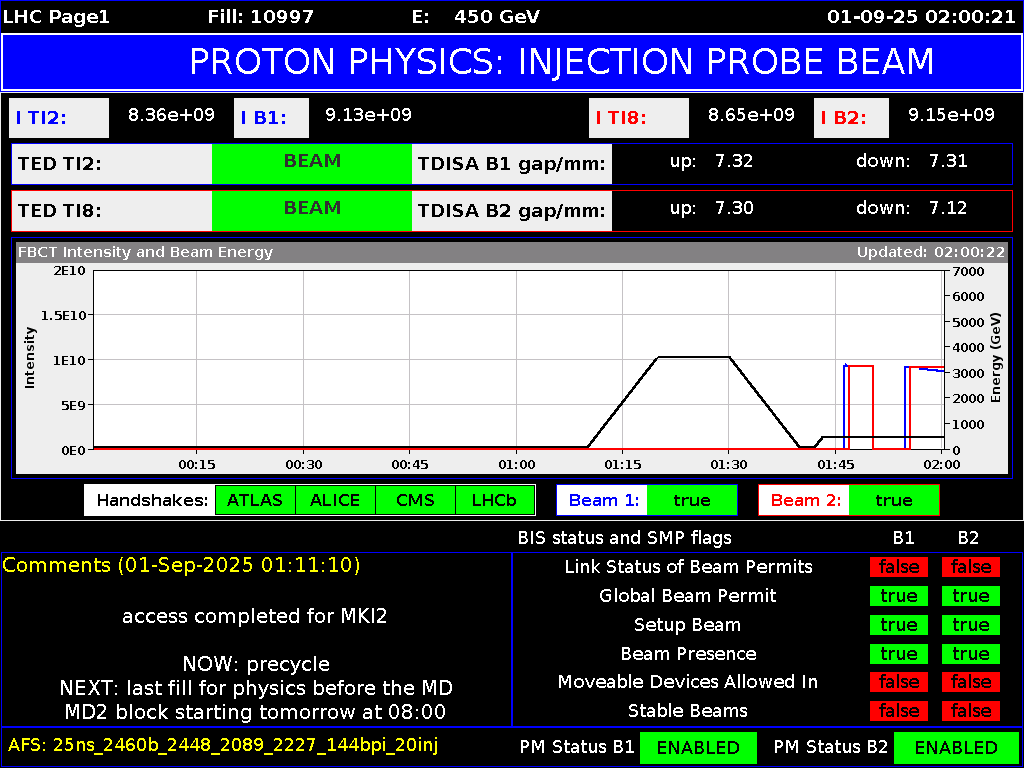Toggle the B1 Global Beam Permit flag

[x=898, y=596]
